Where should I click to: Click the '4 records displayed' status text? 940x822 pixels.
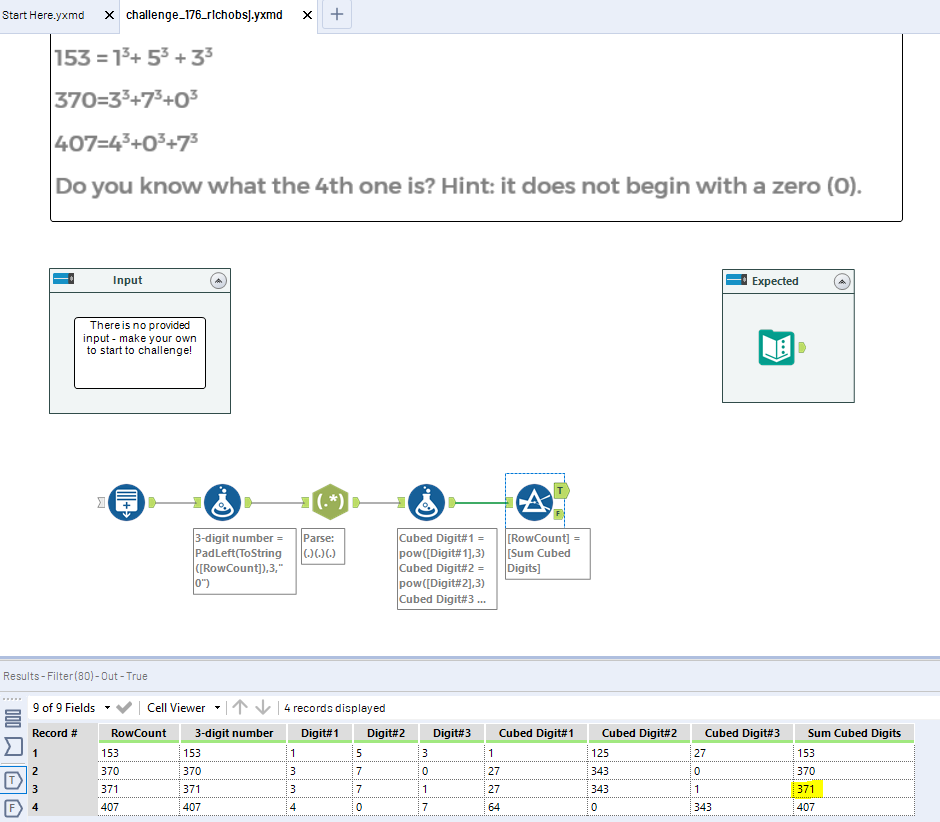pyautogui.click(x=335, y=708)
